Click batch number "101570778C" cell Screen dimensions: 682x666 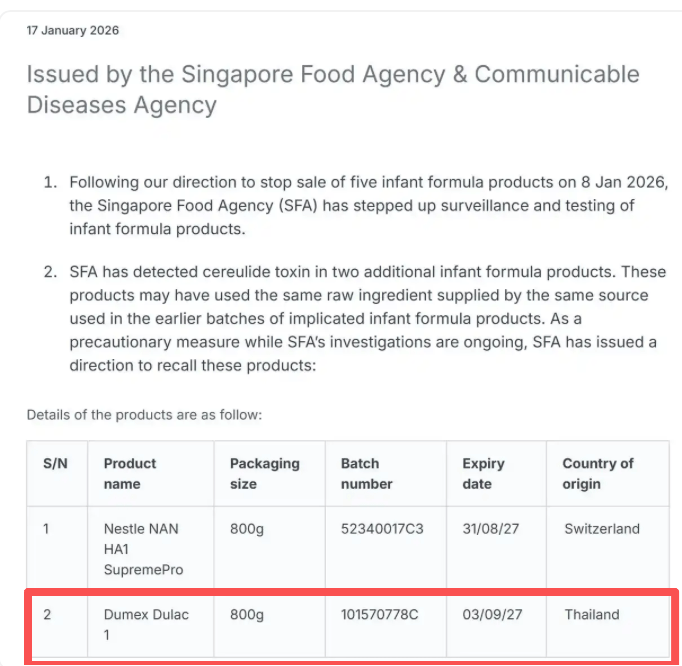380,615
